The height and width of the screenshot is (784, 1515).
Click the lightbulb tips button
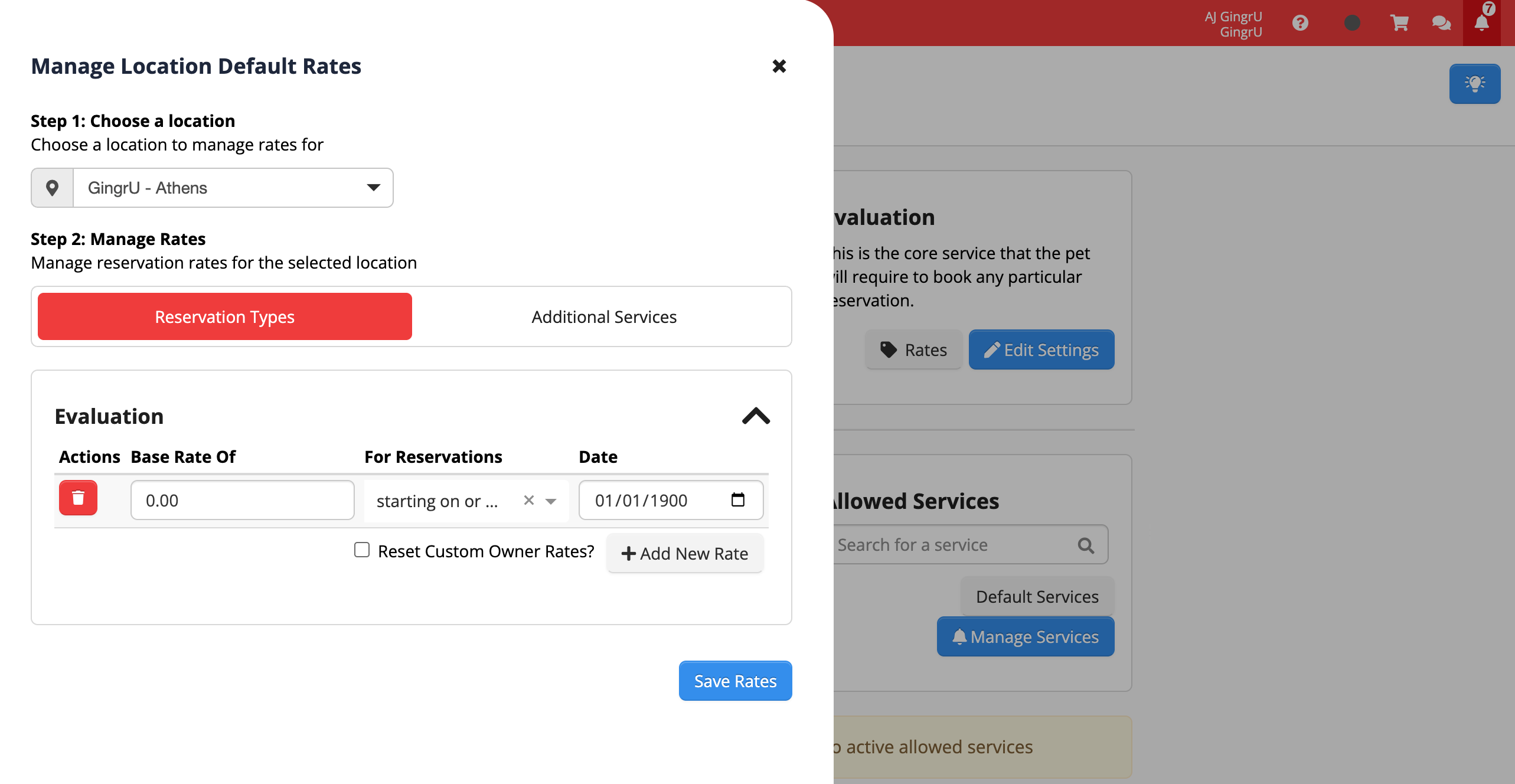pos(1475,84)
